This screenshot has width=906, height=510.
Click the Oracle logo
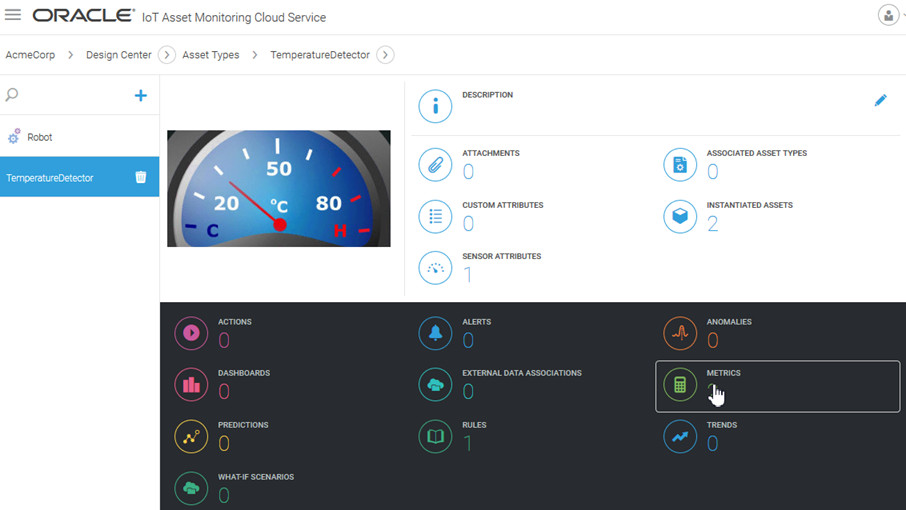(83, 16)
